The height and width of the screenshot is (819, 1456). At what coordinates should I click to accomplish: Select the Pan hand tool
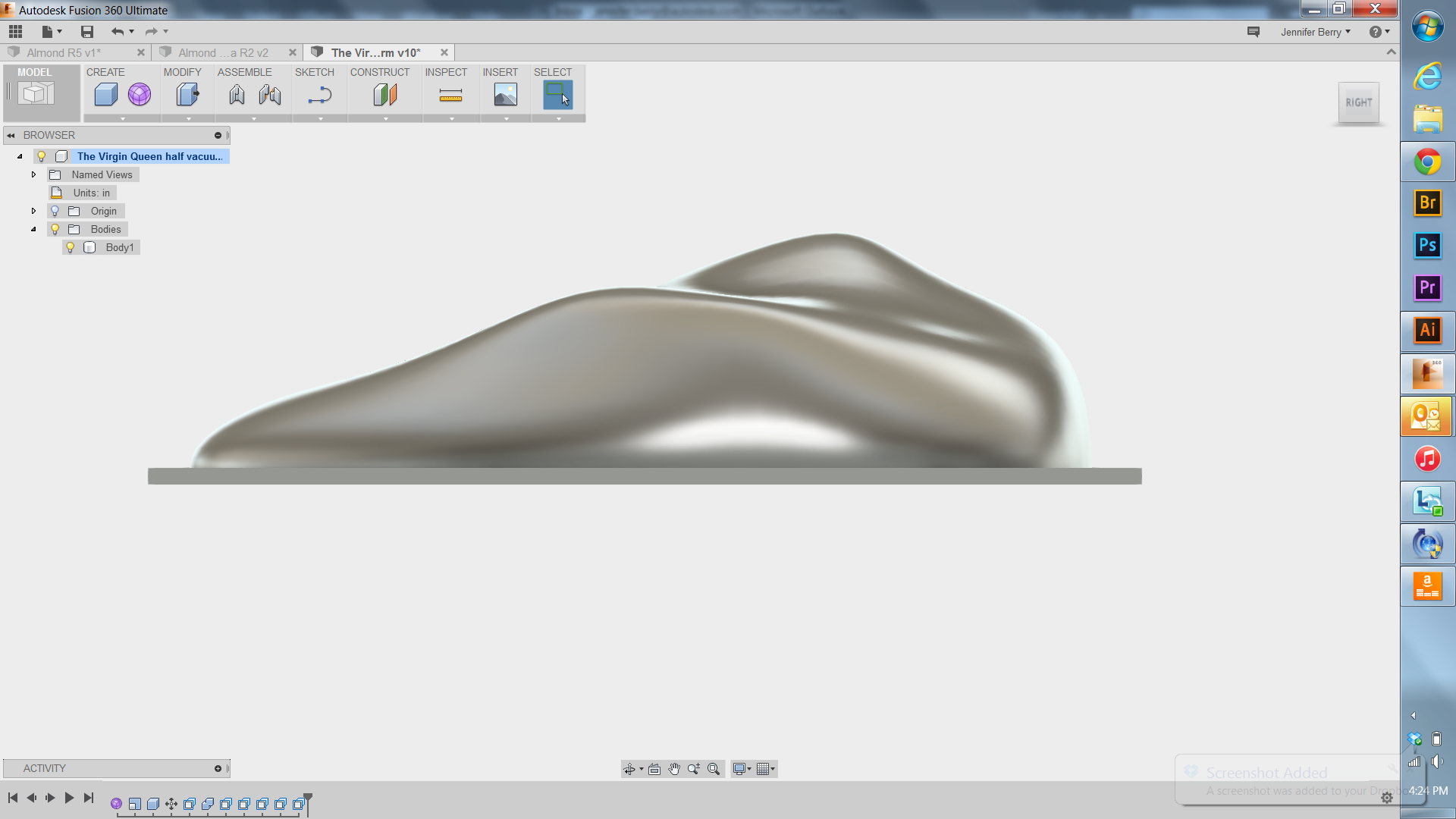click(674, 769)
